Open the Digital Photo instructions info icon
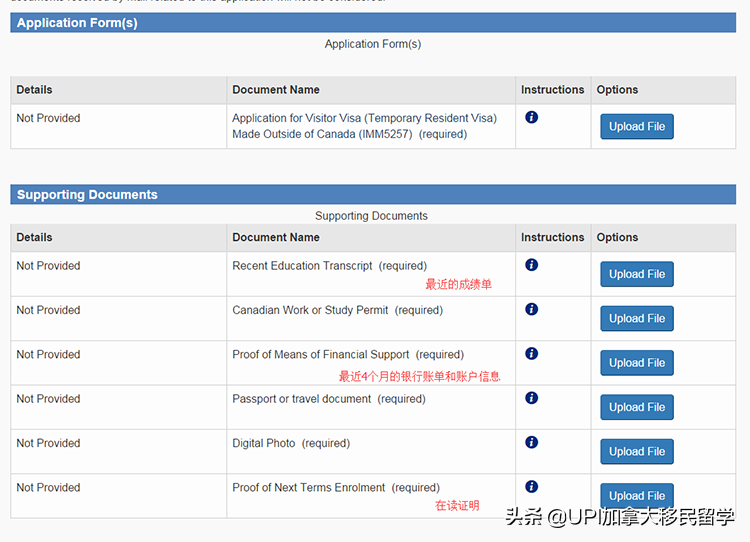750x542 pixels. 531,442
